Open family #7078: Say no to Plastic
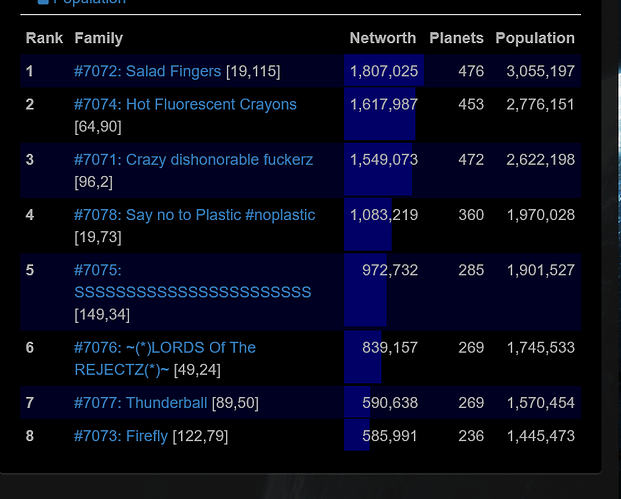621x499 pixels. tap(194, 214)
